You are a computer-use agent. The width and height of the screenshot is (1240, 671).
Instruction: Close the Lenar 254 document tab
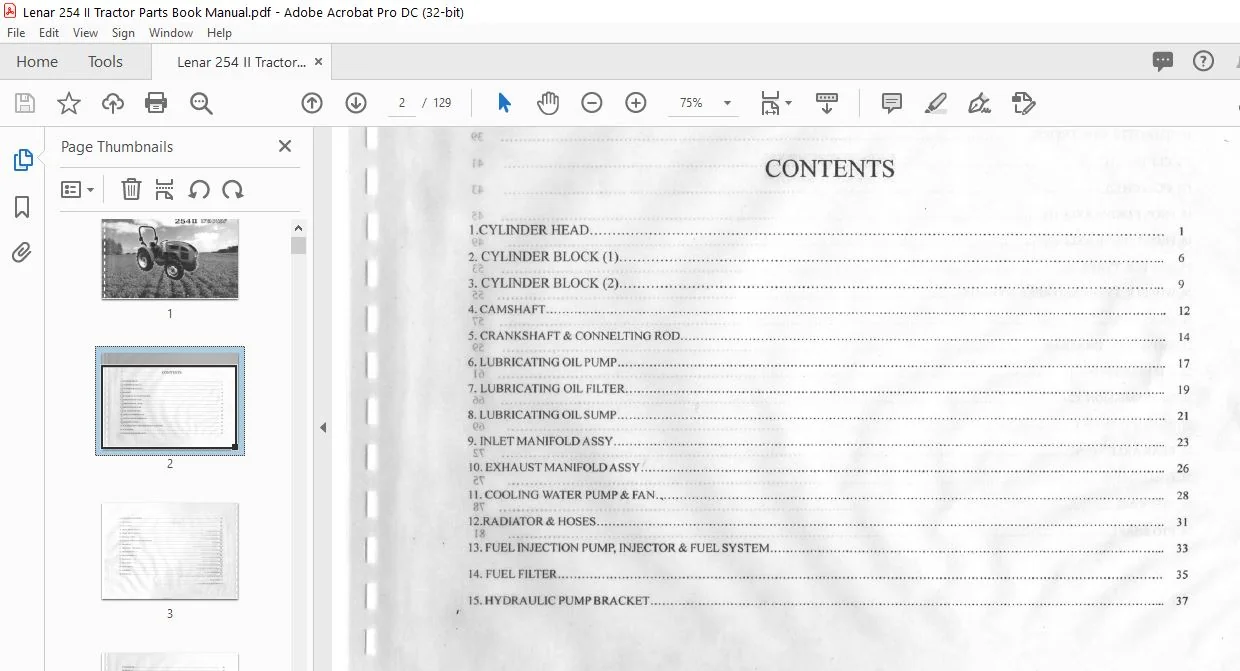point(319,62)
